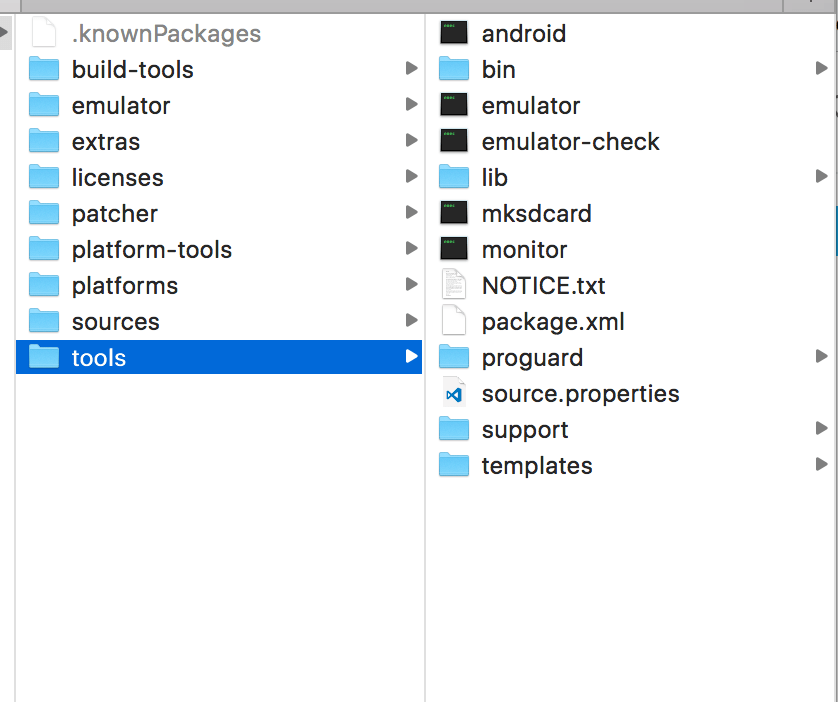Expand the templates folder disclosure arrow
This screenshot has width=838, height=702.
click(821, 465)
